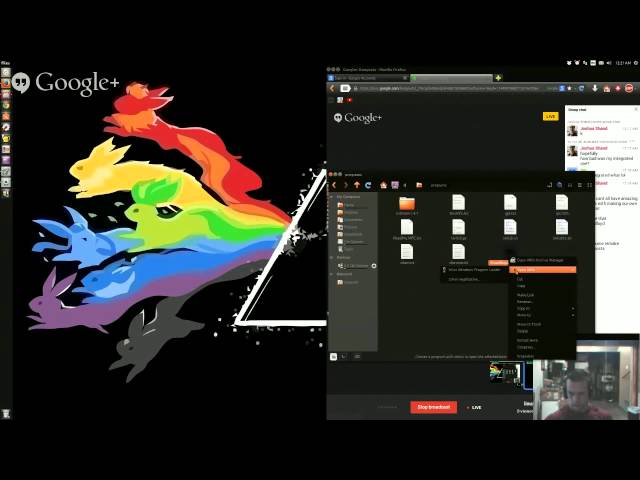Image resolution: width=640 pixels, height=480 pixels.
Task: Click the clock in the top panel
Action: pyautogui.click(x=623, y=63)
